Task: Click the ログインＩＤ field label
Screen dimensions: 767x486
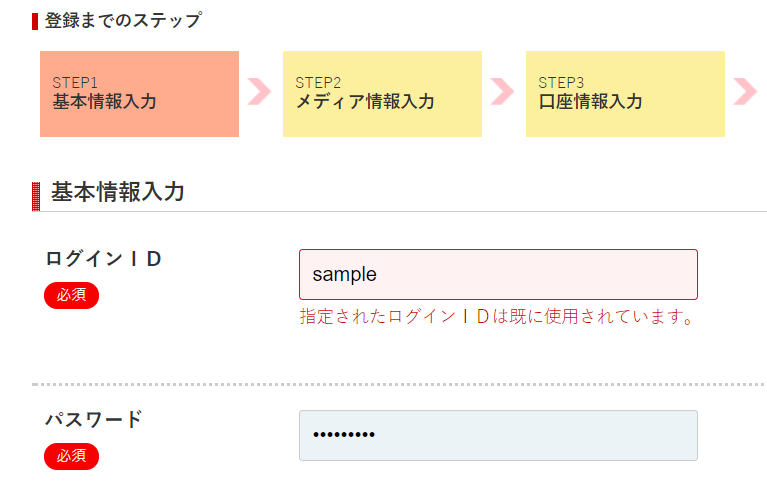Action: [x=104, y=259]
